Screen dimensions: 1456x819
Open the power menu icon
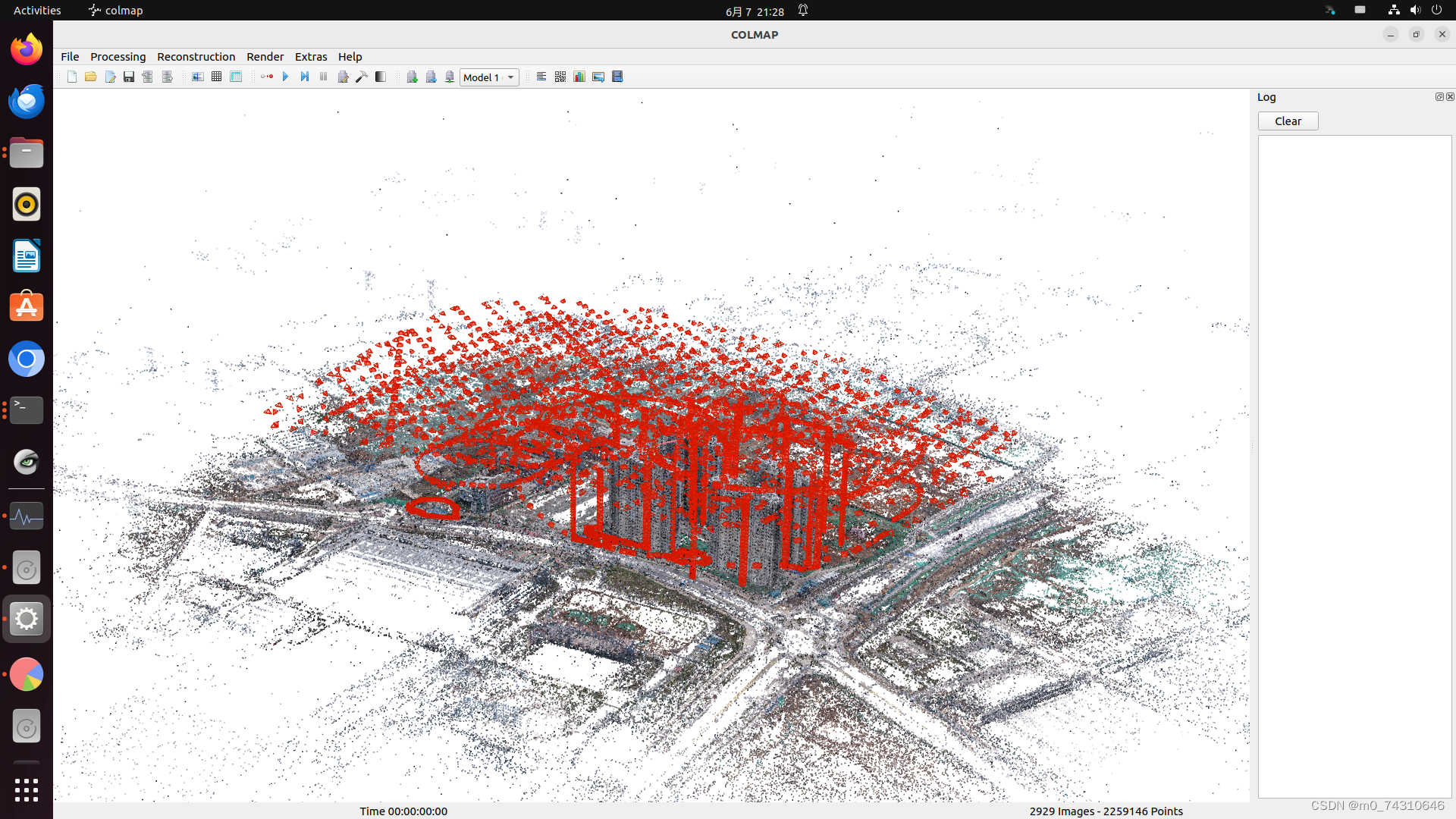click(1436, 11)
